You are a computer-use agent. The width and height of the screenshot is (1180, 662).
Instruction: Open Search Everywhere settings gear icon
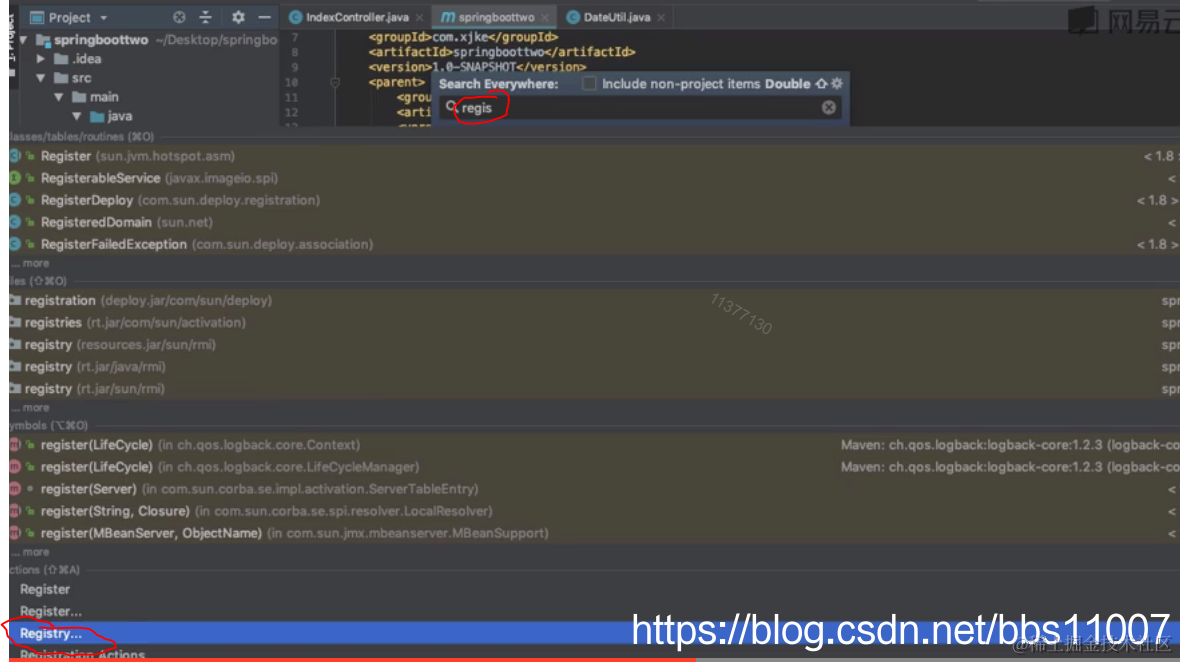coord(837,84)
